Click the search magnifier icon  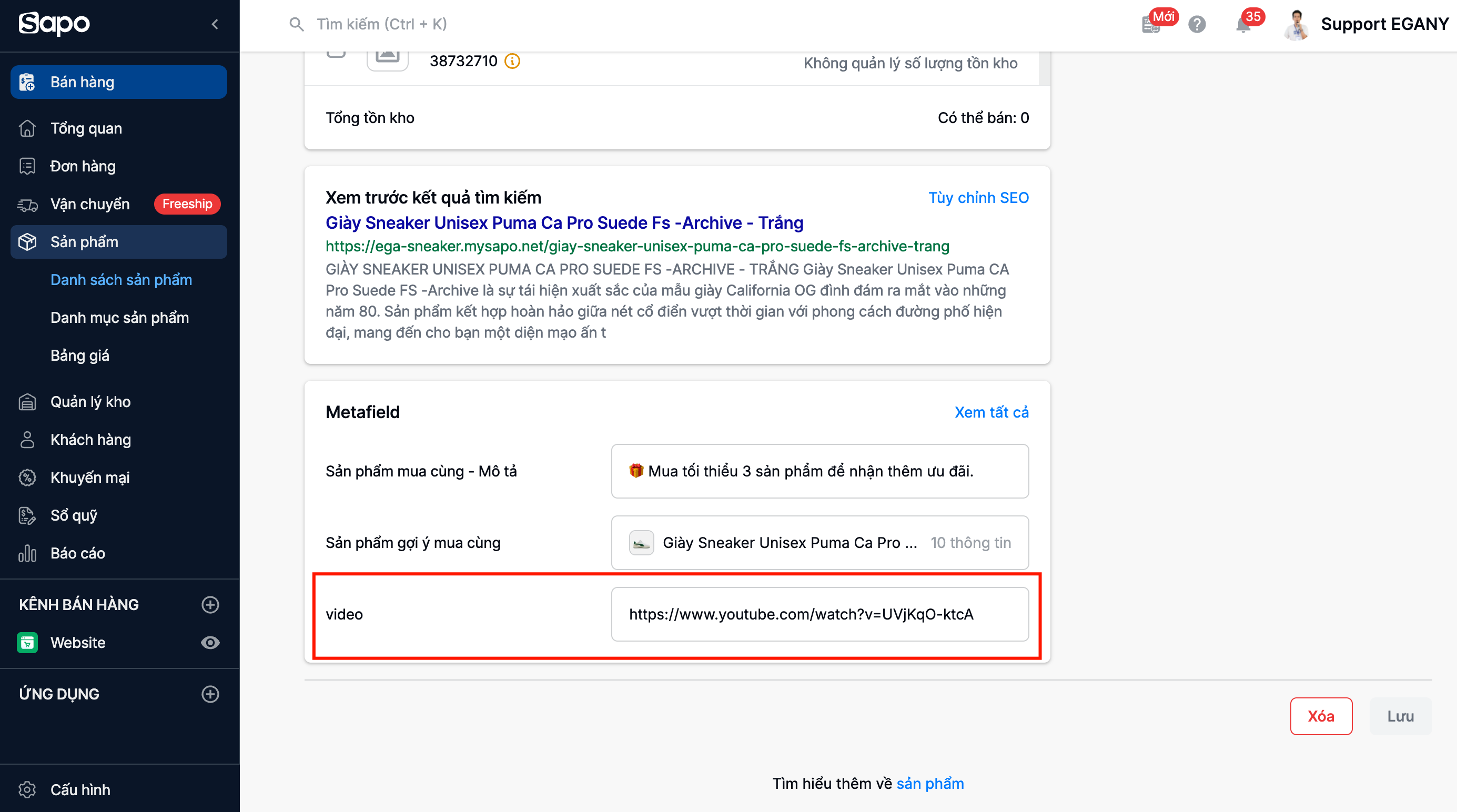click(296, 24)
